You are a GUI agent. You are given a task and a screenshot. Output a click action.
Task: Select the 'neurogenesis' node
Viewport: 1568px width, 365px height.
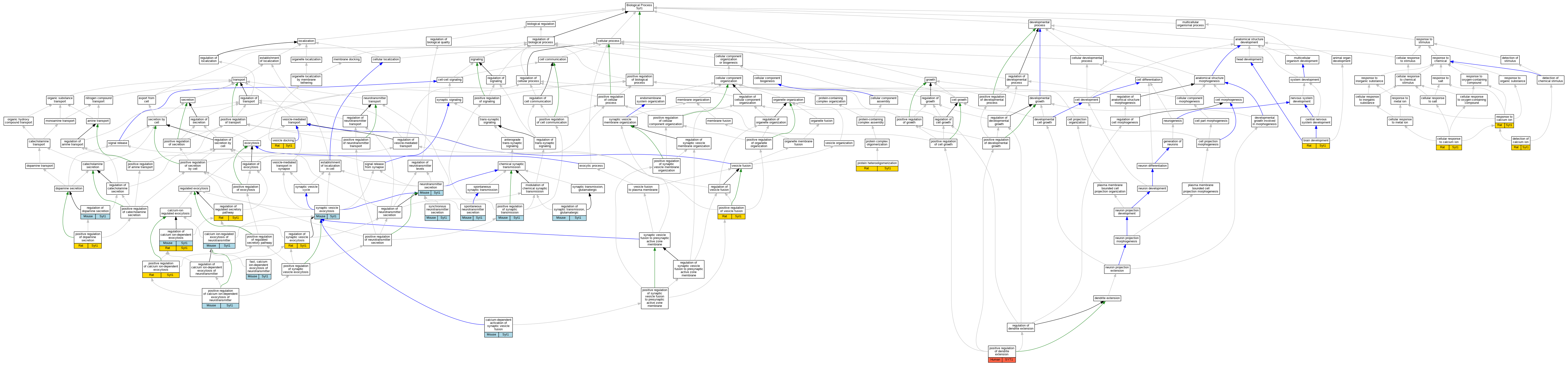(1172, 121)
